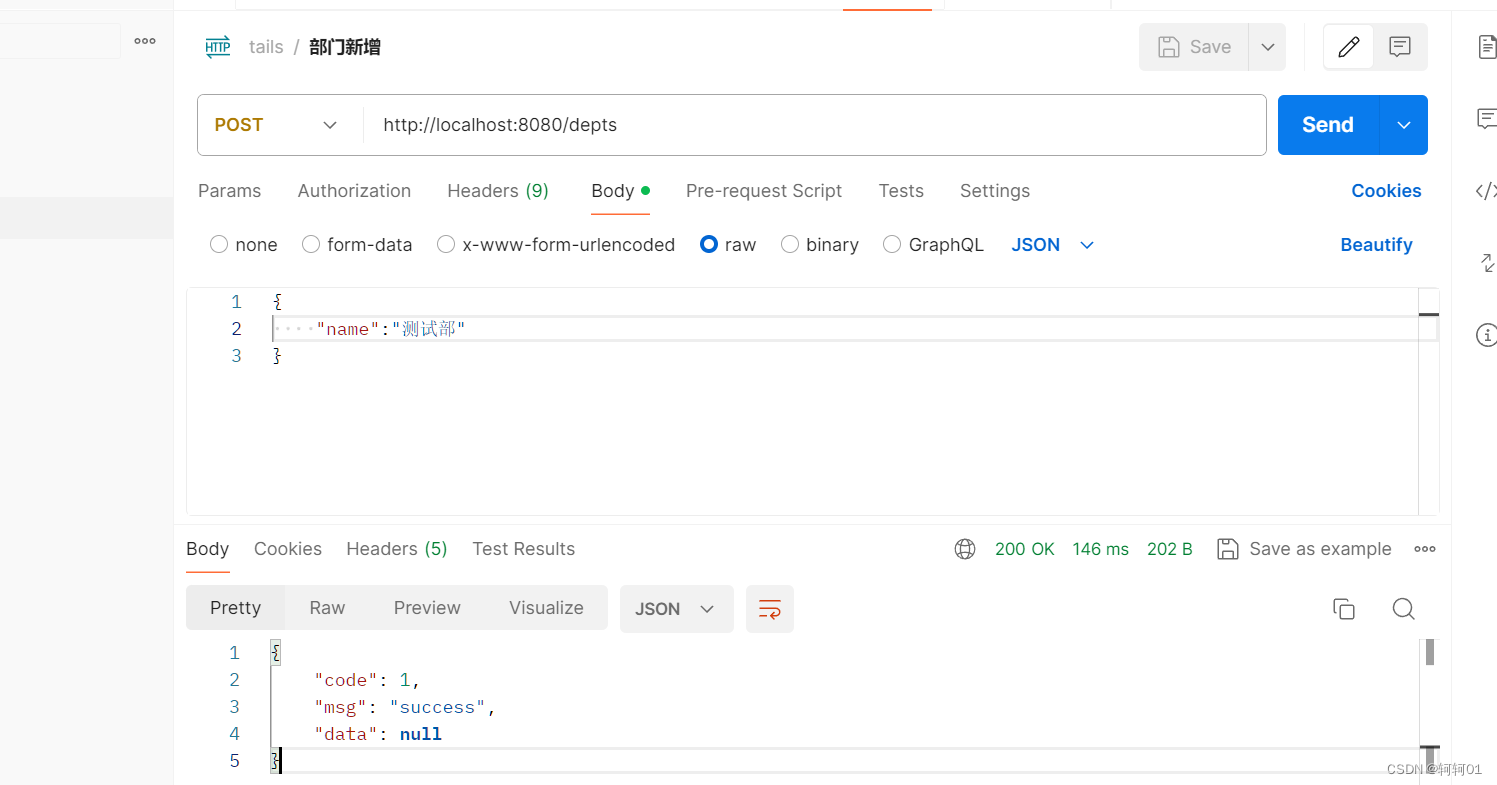Click the 200 OK status text

1025,549
